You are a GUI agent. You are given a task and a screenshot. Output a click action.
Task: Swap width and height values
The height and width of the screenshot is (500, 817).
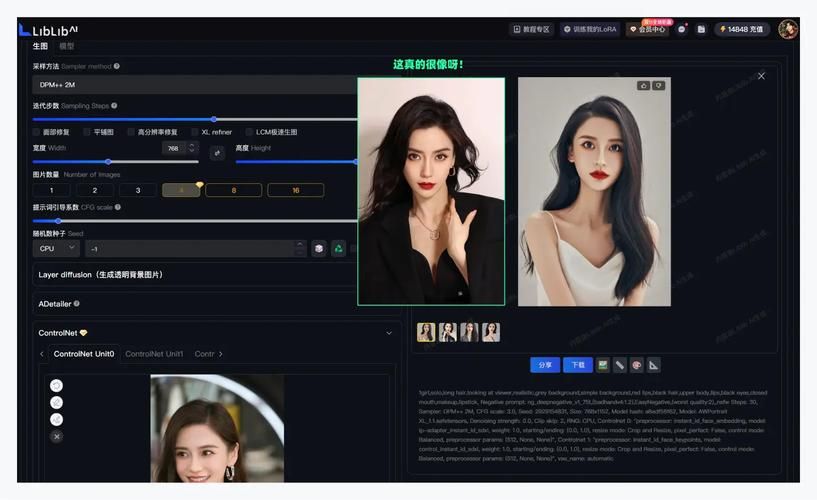[x=217, y=153]
